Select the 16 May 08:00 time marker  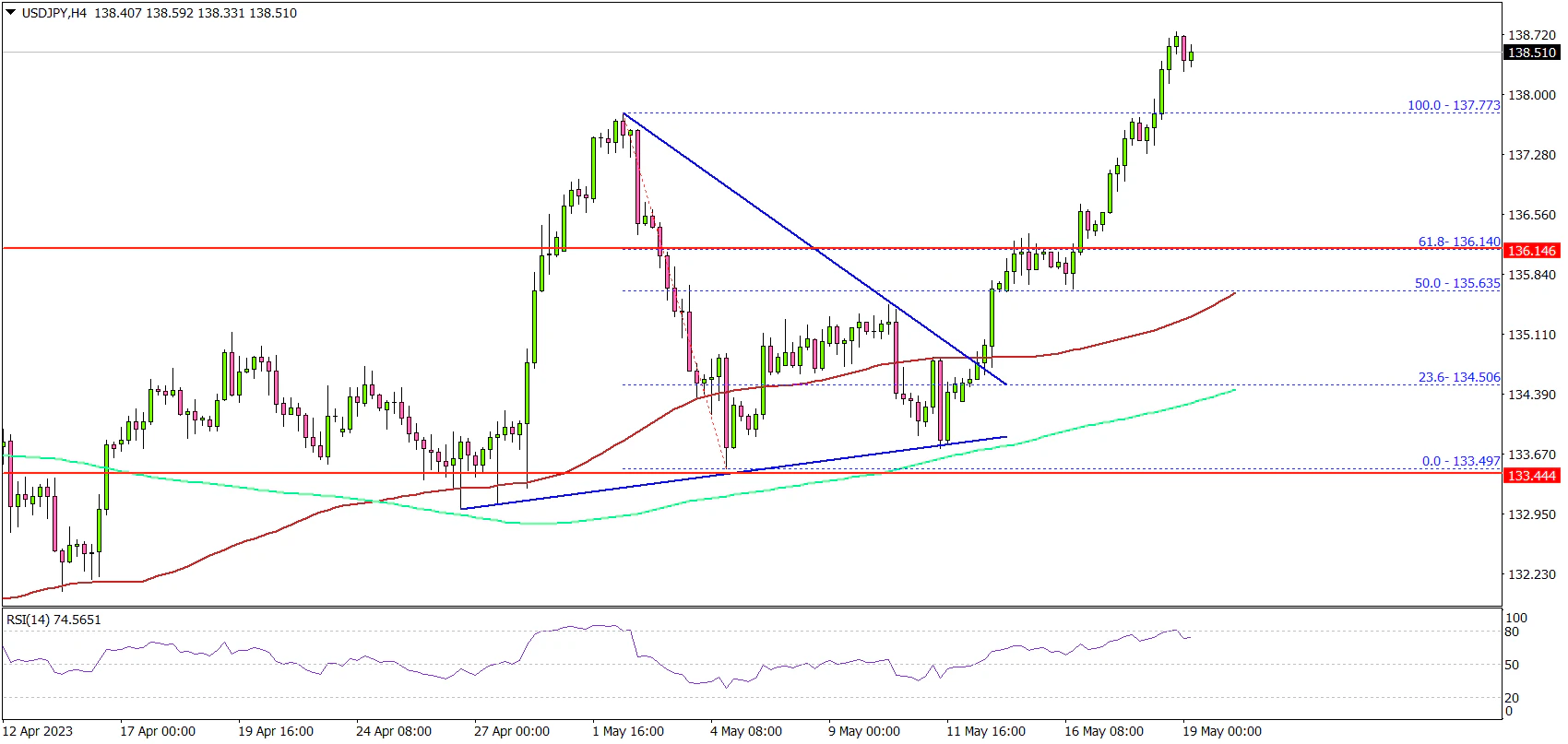1103,731
